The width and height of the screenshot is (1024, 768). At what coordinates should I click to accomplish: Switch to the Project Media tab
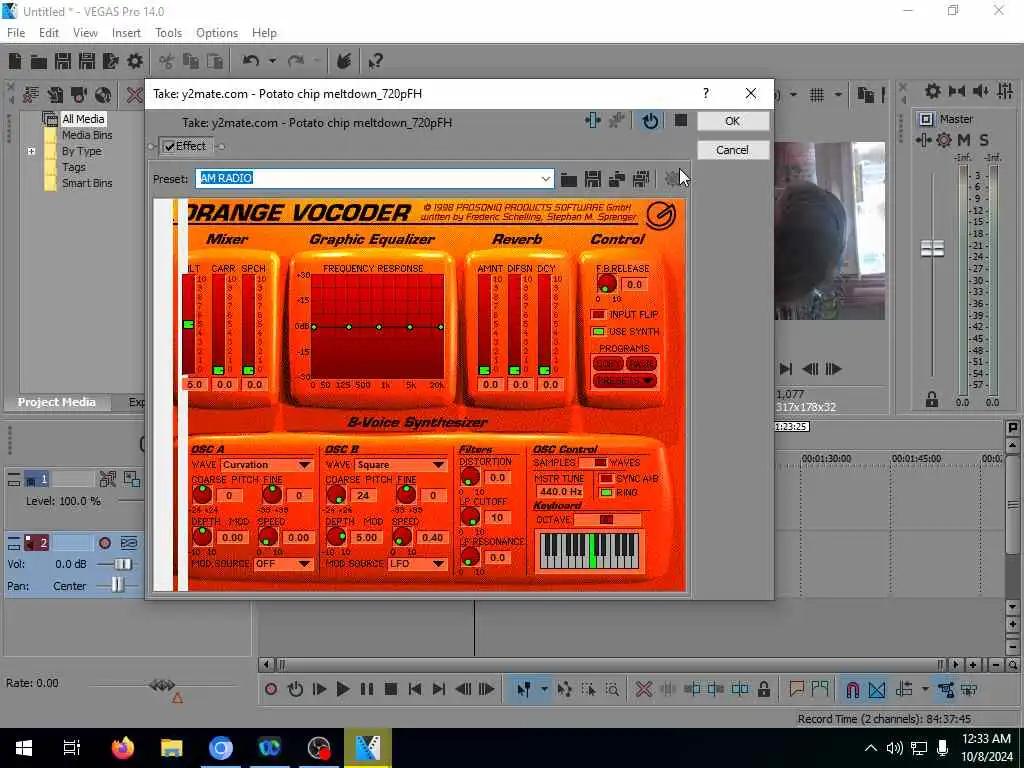pyautogui.click(x=56, y=402)
